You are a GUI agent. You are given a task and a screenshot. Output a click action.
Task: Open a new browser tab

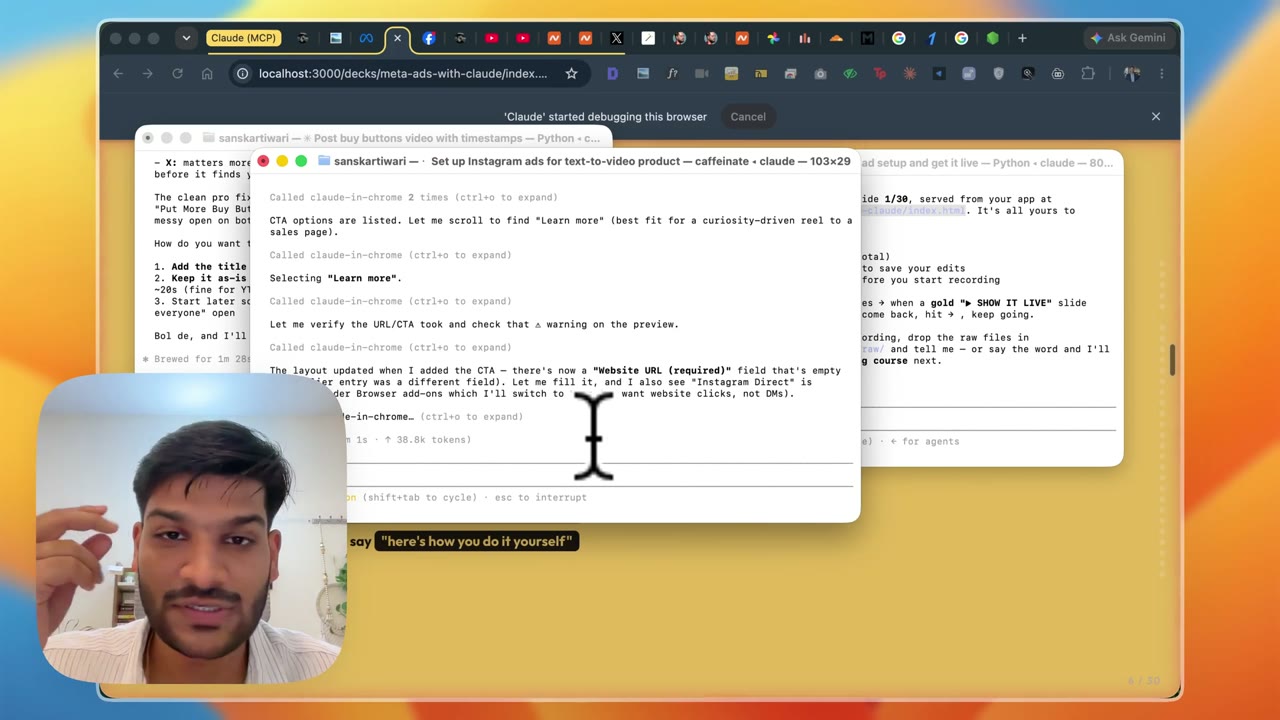(x=1022, y=38)
